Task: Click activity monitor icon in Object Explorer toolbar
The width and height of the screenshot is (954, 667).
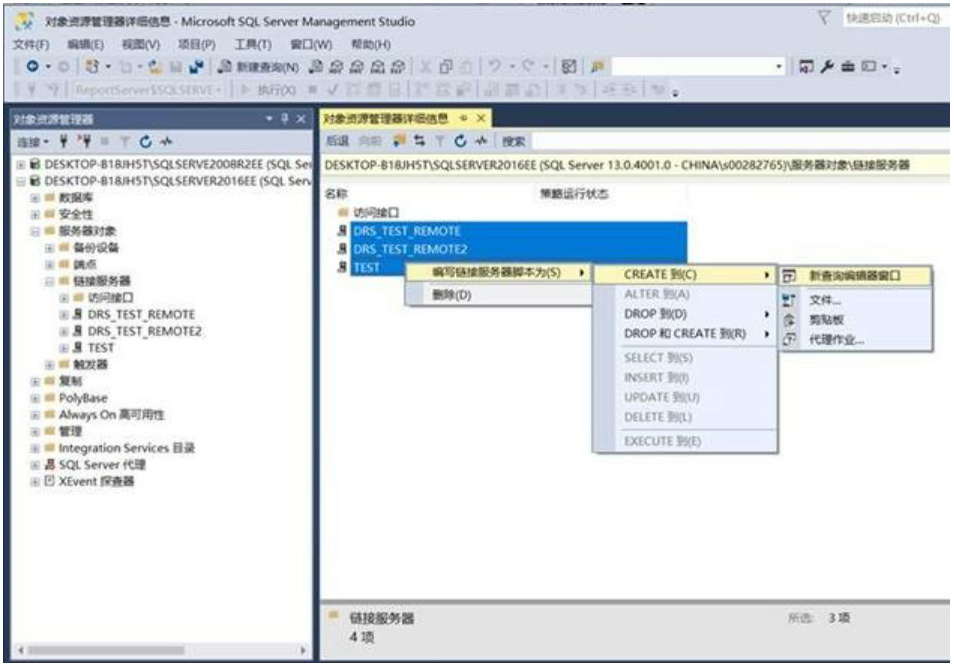Action: point(166,142)
